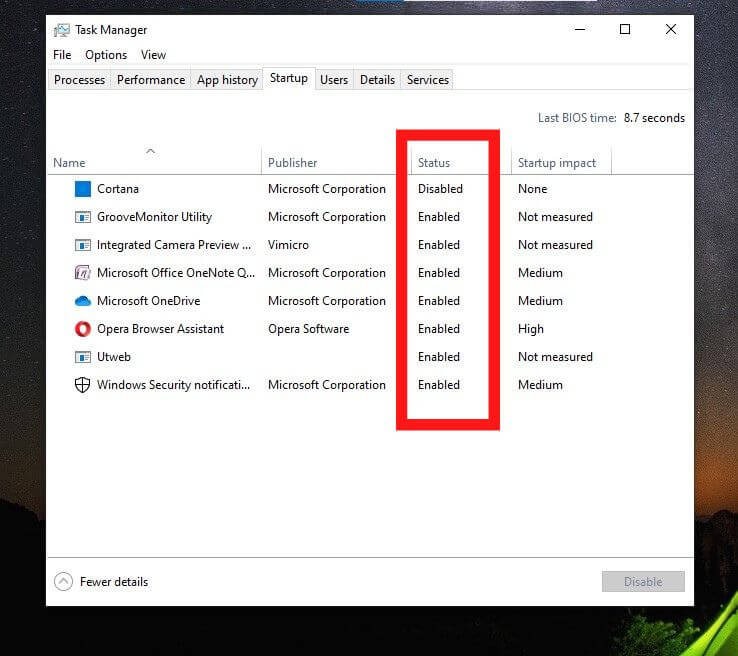Open the App history tab
Image resolution: width=738 pixels, height=656 pixels.
[x=227, y=80]
